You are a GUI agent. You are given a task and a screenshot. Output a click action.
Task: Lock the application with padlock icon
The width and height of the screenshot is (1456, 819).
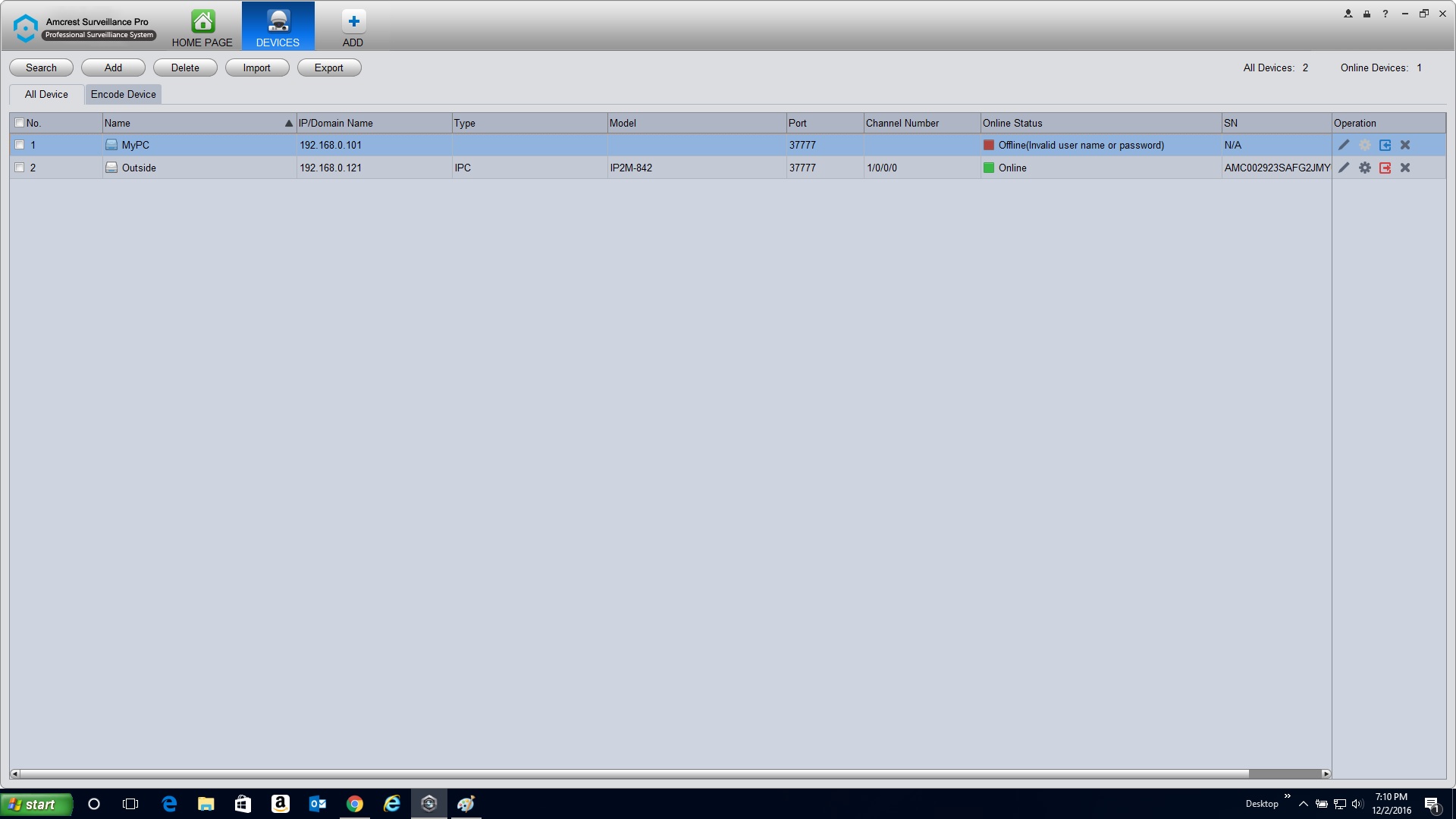1367,14
